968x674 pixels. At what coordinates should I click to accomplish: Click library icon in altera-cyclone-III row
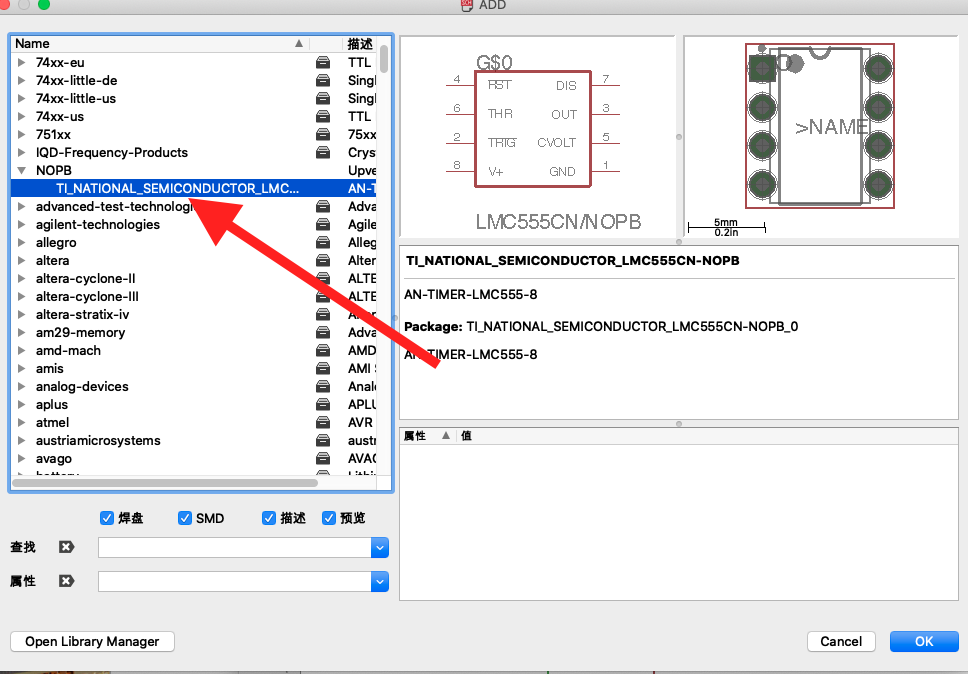tap(322, 296)
